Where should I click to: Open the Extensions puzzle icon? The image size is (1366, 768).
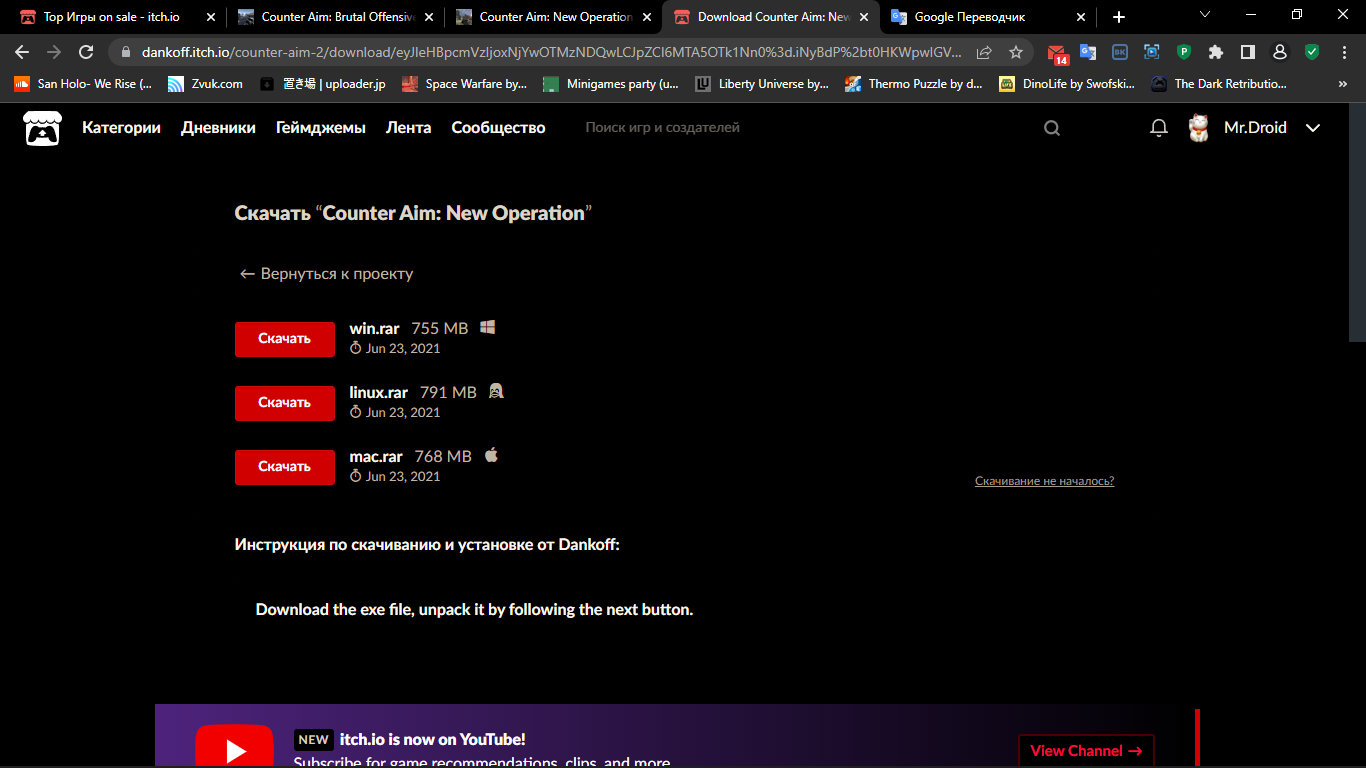tap(1216, 52)
